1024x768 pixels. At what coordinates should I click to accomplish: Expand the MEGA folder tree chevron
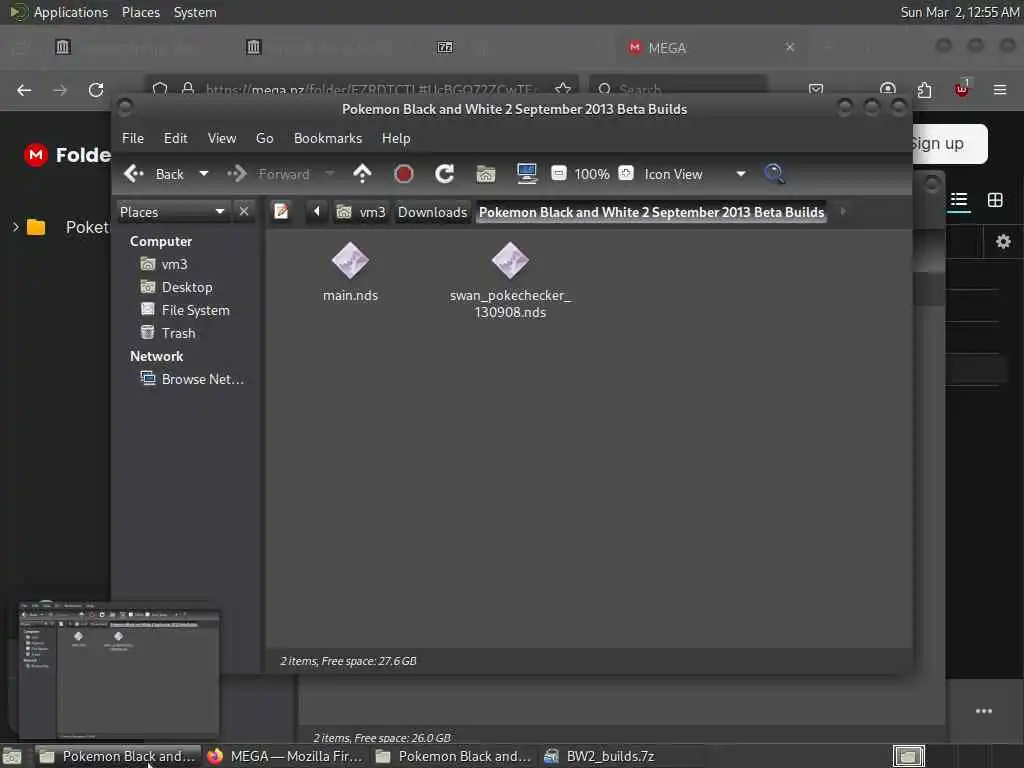tap(16, 227)
